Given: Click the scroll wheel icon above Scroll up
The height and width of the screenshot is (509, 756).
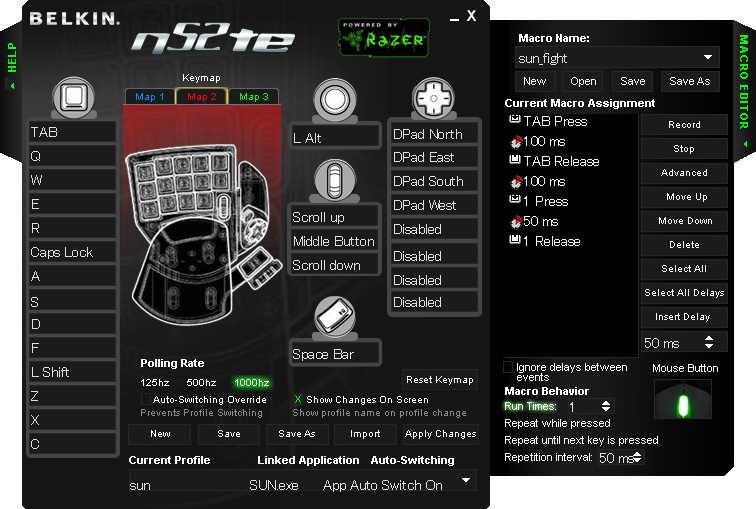Looking at the screenshot, I should 334,181.
